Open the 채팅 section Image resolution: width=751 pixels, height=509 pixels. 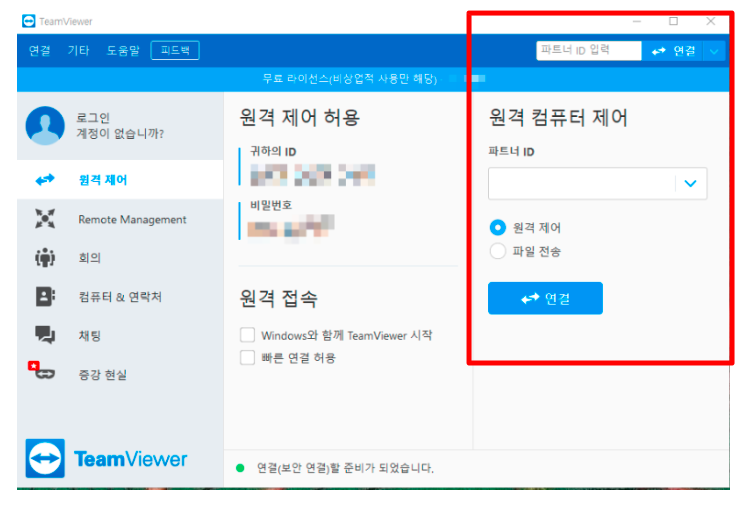[x=120, y=335]
